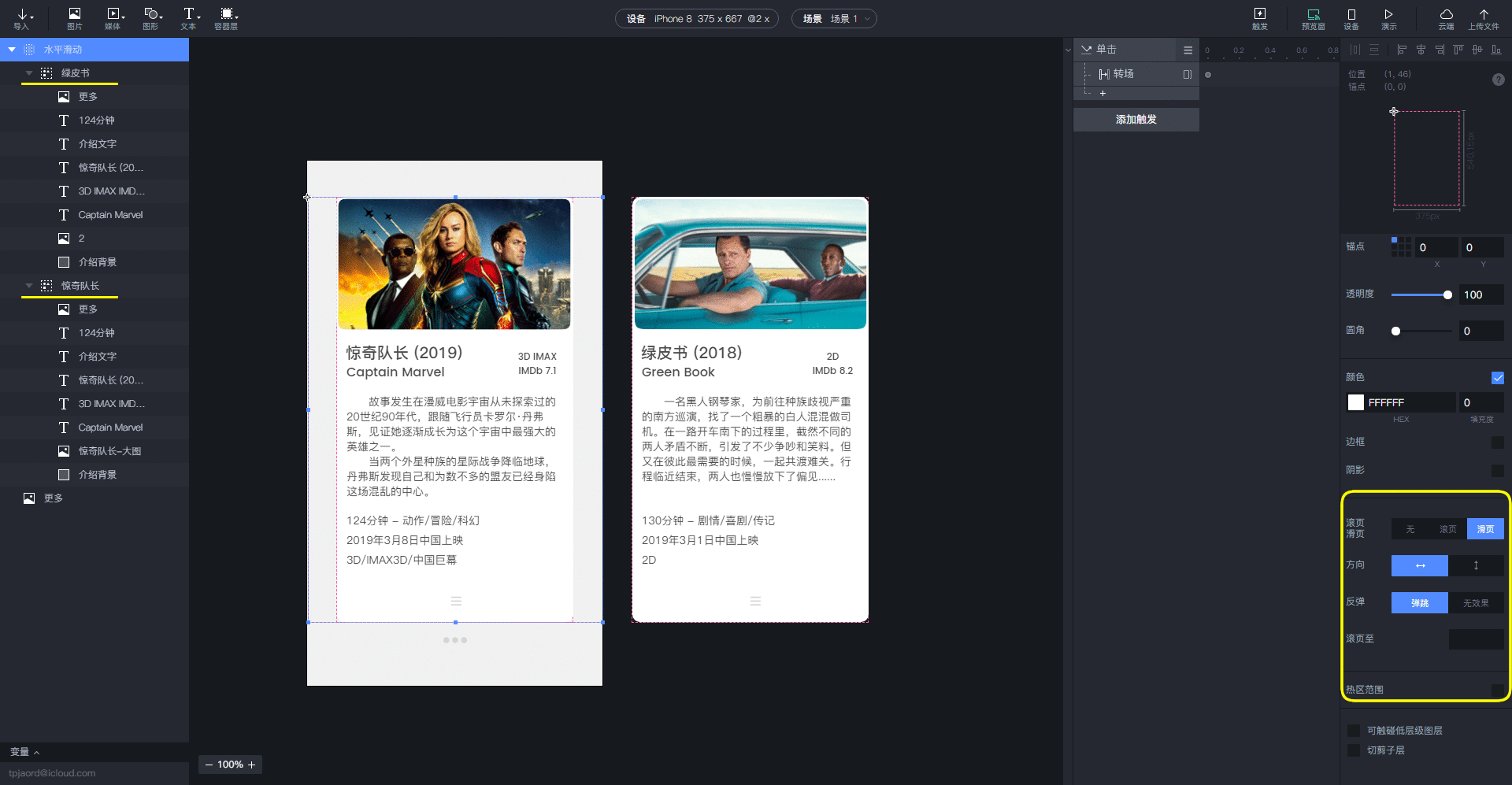Click the 设备 device icon in toolbar
The width and height of the screenshot is (1512, 785).
tap(1351, 18)
